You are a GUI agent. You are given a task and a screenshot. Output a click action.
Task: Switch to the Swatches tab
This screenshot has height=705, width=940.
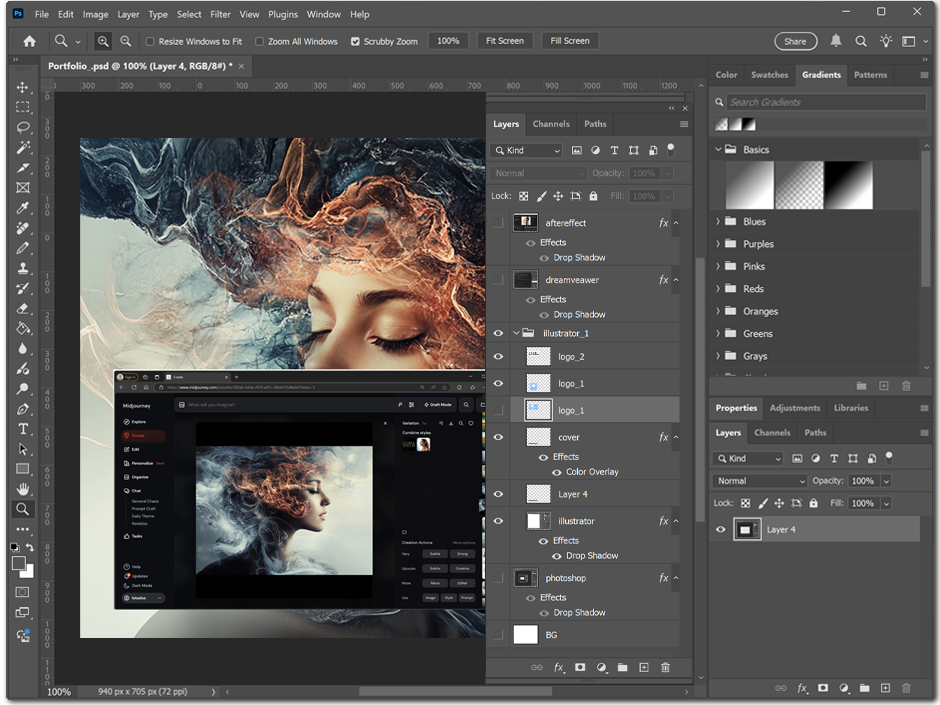[x=769, y=74]
